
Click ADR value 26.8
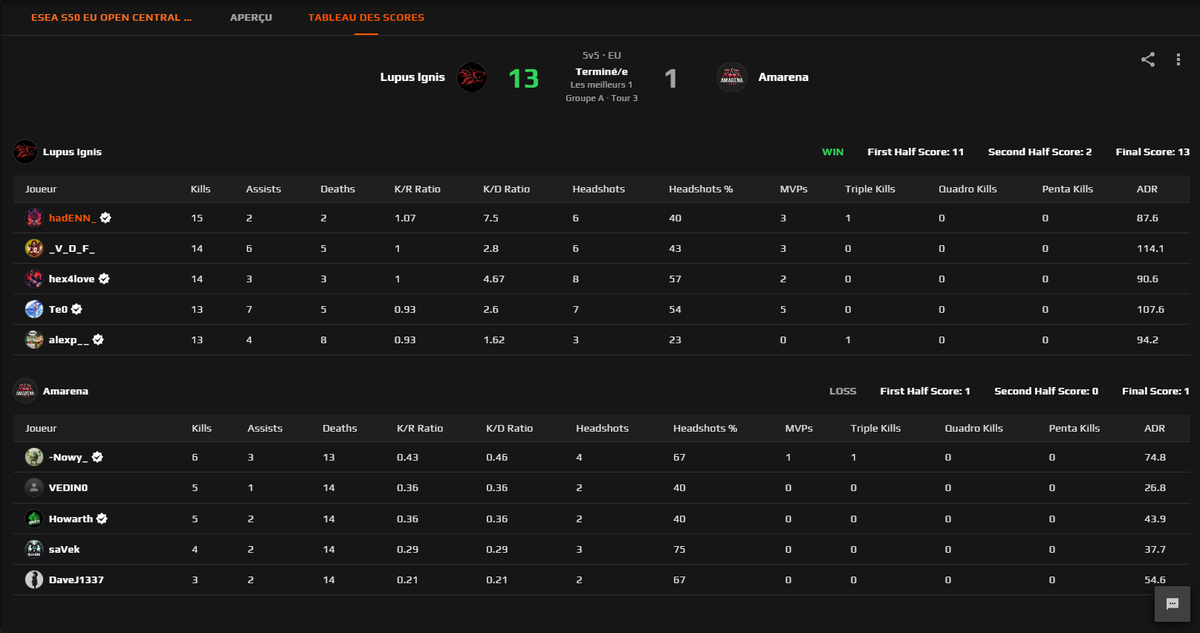(1155, 488)
